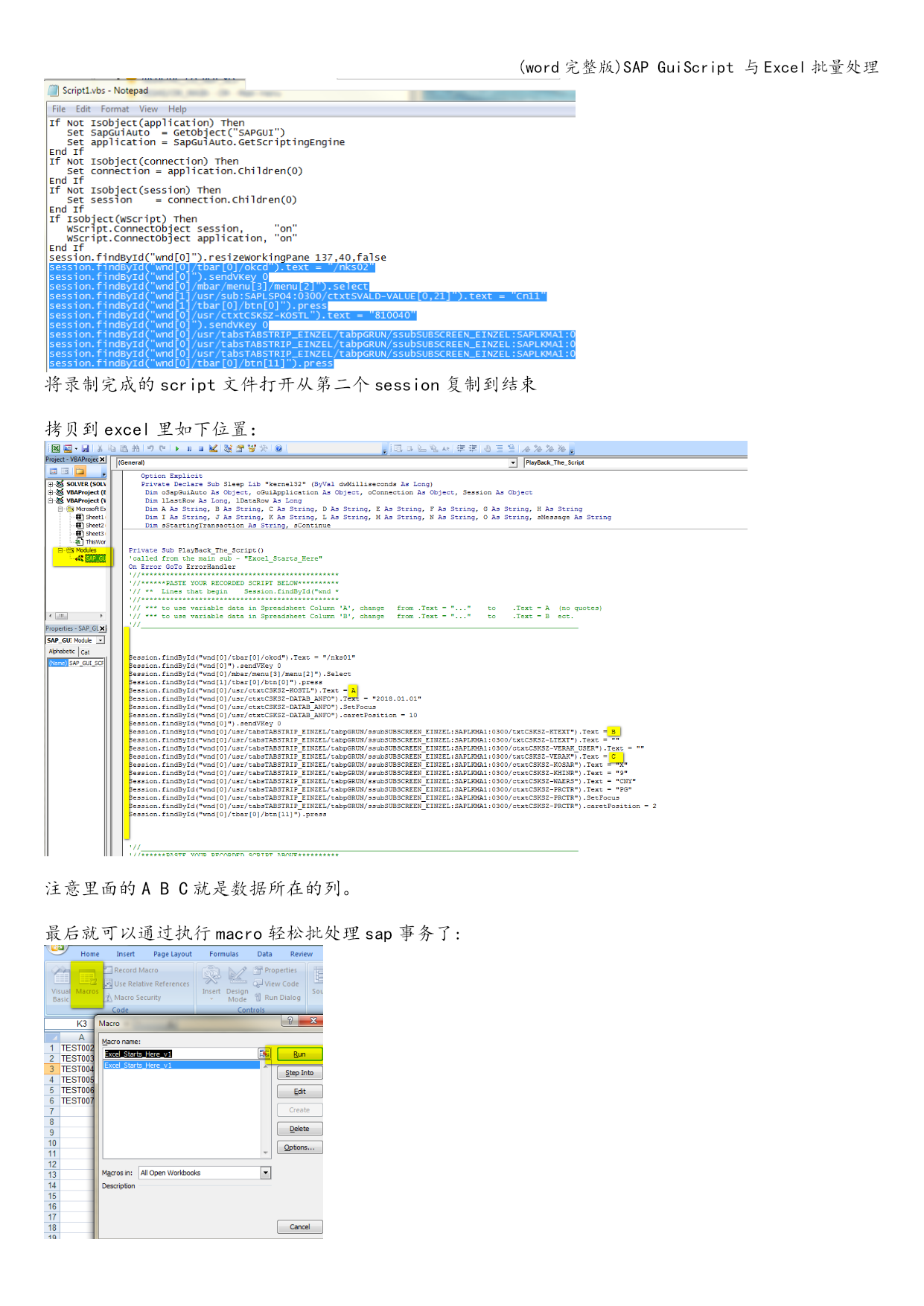Select Excel_Starts_Here_v1 in the macro list
The image size is (924, 1306).
click(182, 1065)
